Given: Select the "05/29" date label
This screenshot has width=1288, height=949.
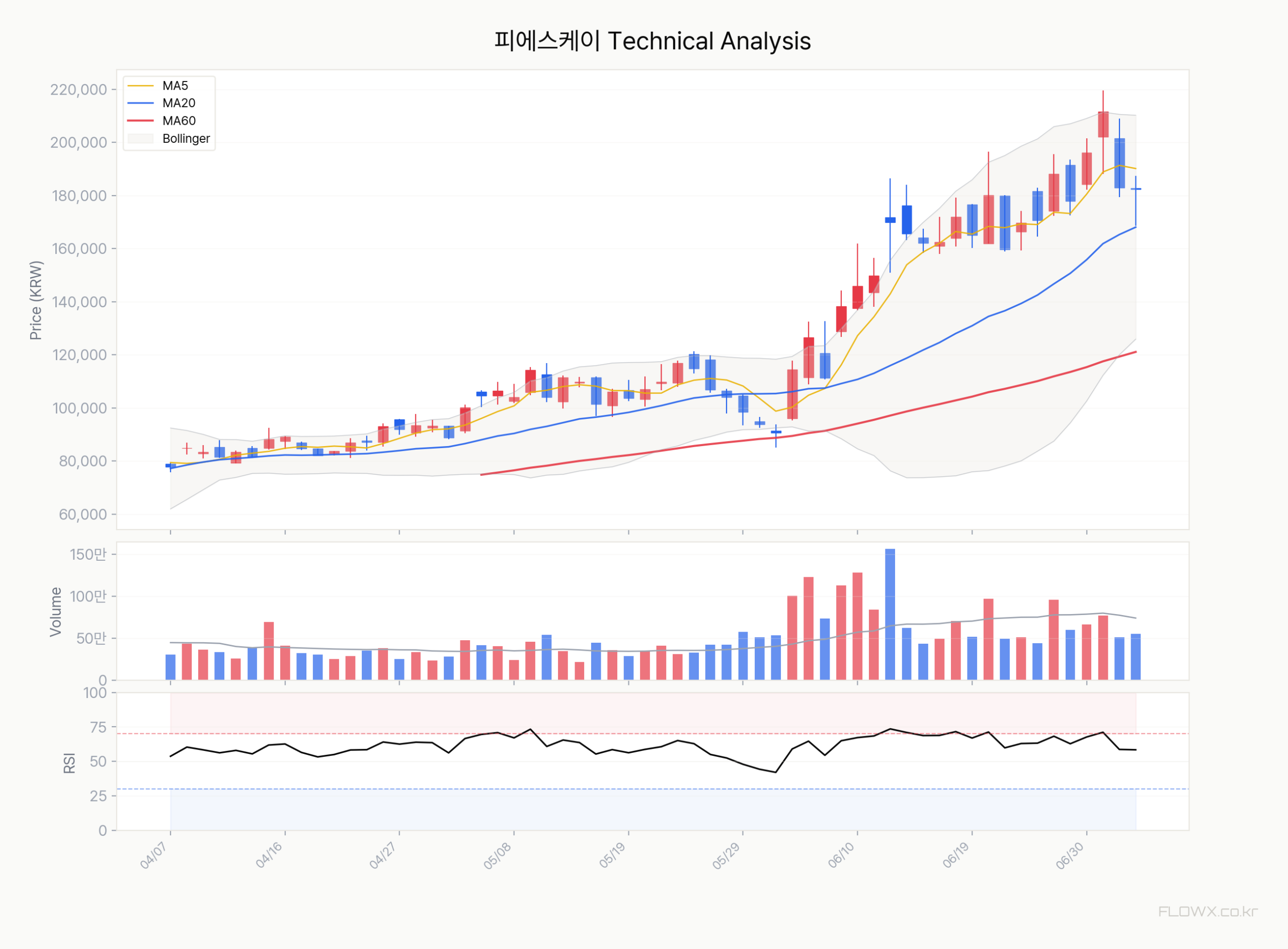Looking at the screenshot, I should point(727,855).
